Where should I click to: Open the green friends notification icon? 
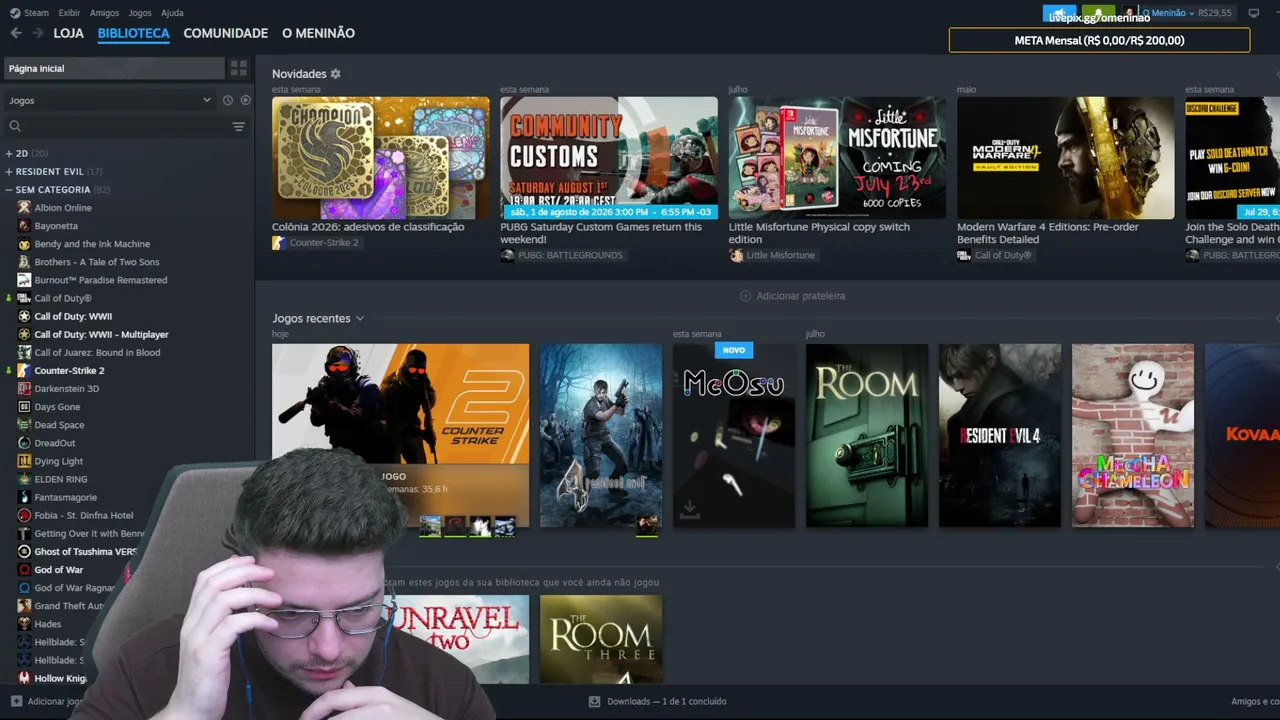pyautogui.click(x=1098, y=13)
